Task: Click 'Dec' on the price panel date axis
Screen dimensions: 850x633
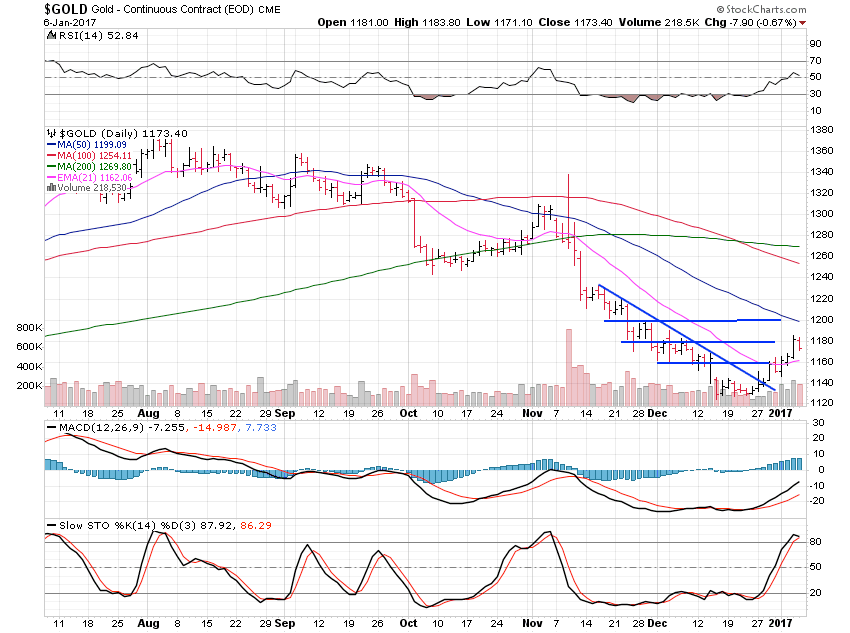Action: [x=657, y=414]
